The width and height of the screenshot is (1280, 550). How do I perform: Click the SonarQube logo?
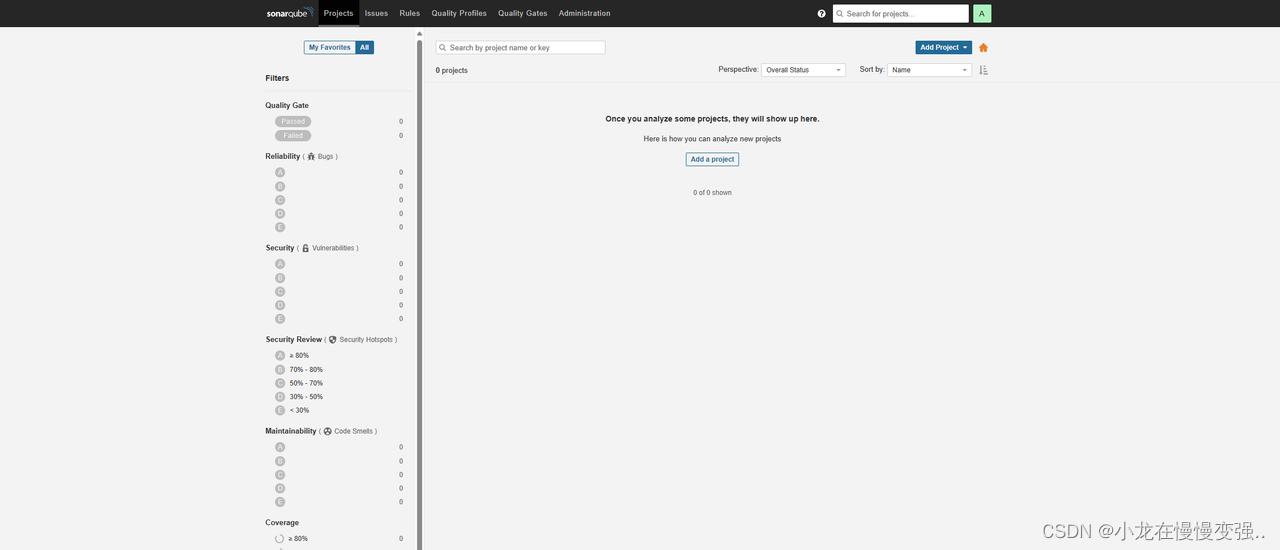click(290, 13)
